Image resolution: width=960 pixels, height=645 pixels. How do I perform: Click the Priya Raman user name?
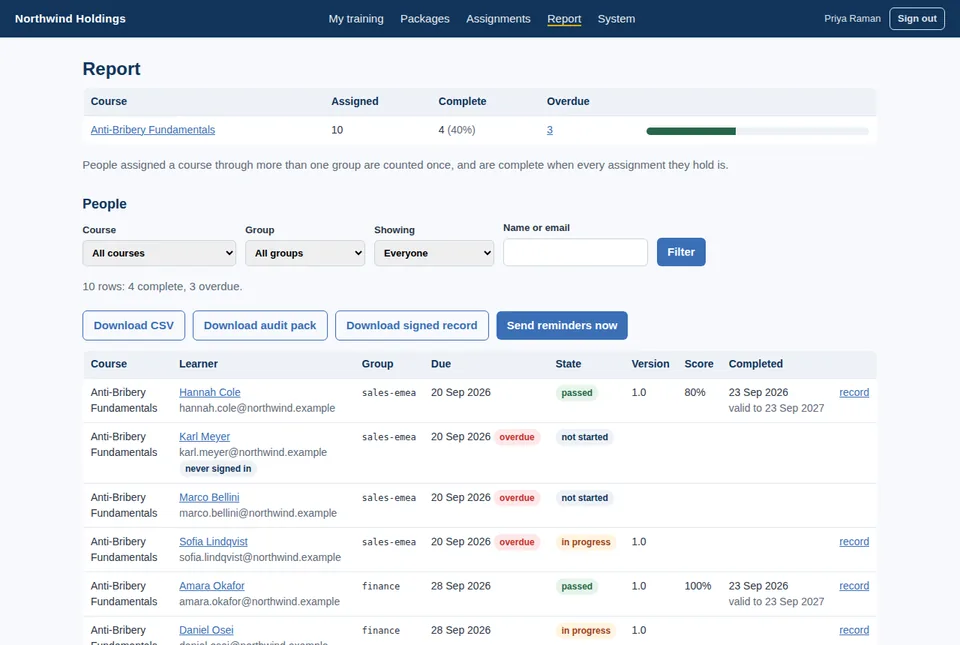point(852,18)
